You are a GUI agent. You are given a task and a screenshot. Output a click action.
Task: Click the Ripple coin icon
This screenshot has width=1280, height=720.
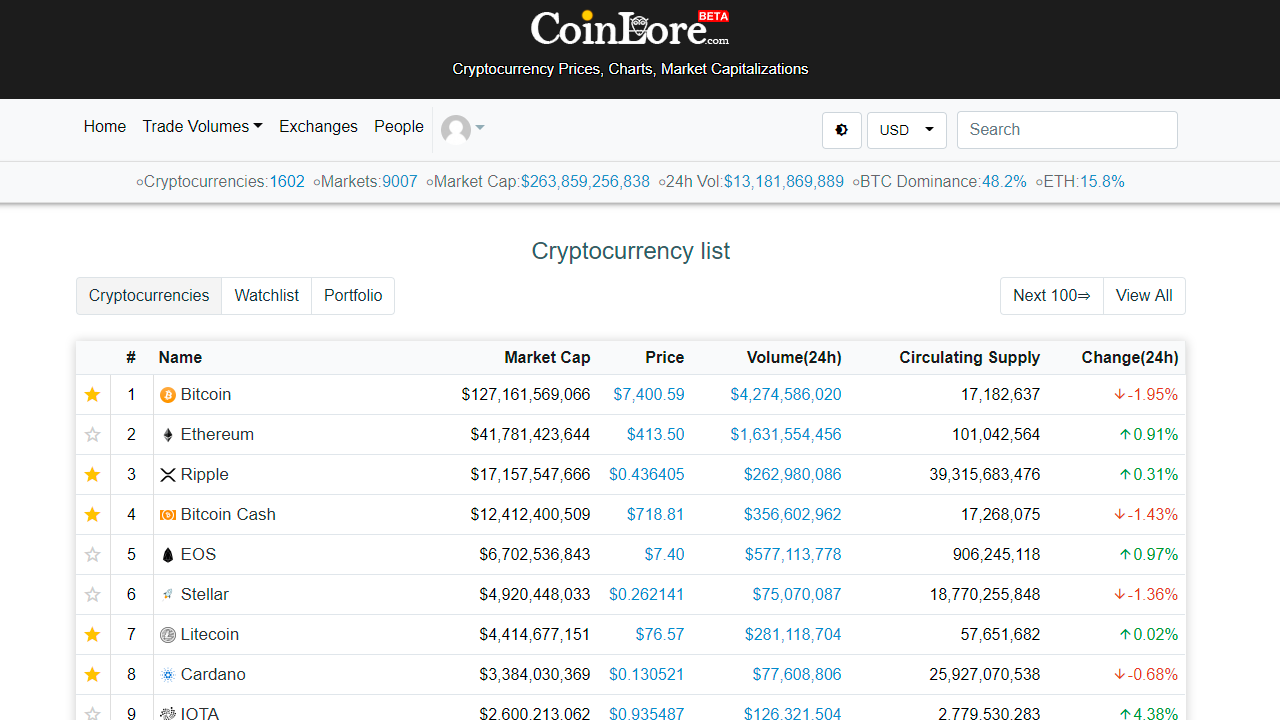[x=168, y=475]
